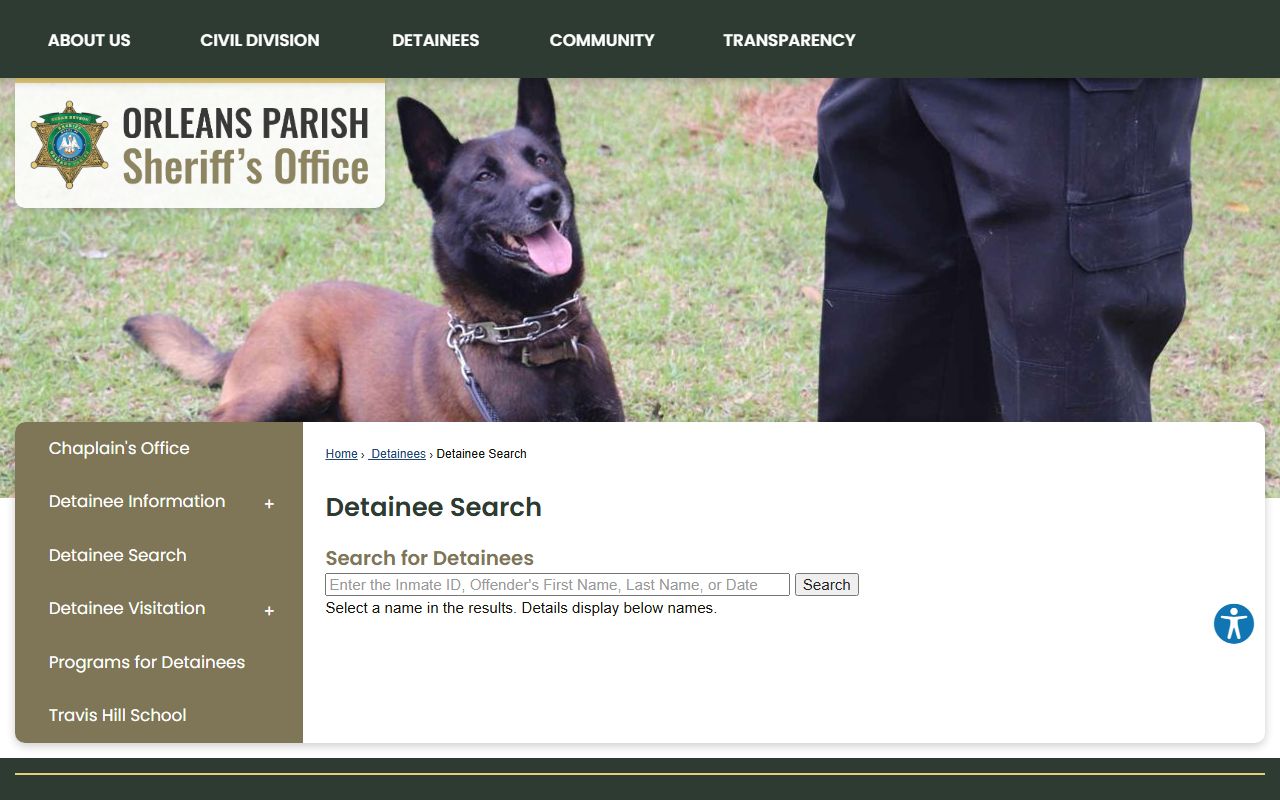Click the Search for Detainees subheading
This screenshot has width=1280, height=800.
(429, 558)
